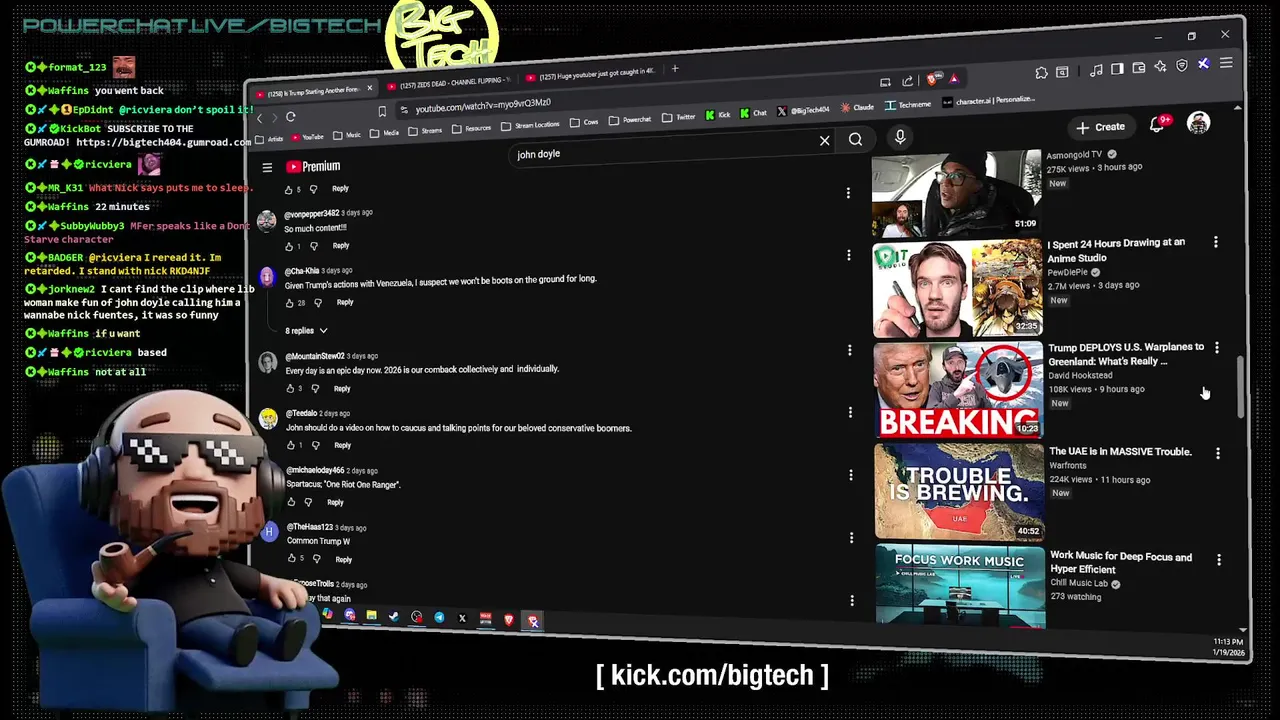Switch to 'ZEDS DEAD - CHANNEL FLIPPING' tab
1280x720 pixels.
(447, 82)
